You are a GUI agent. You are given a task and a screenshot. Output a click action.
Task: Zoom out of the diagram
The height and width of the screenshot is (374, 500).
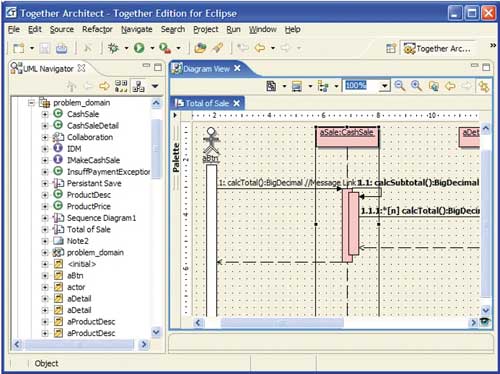click(x=400, y=86)
